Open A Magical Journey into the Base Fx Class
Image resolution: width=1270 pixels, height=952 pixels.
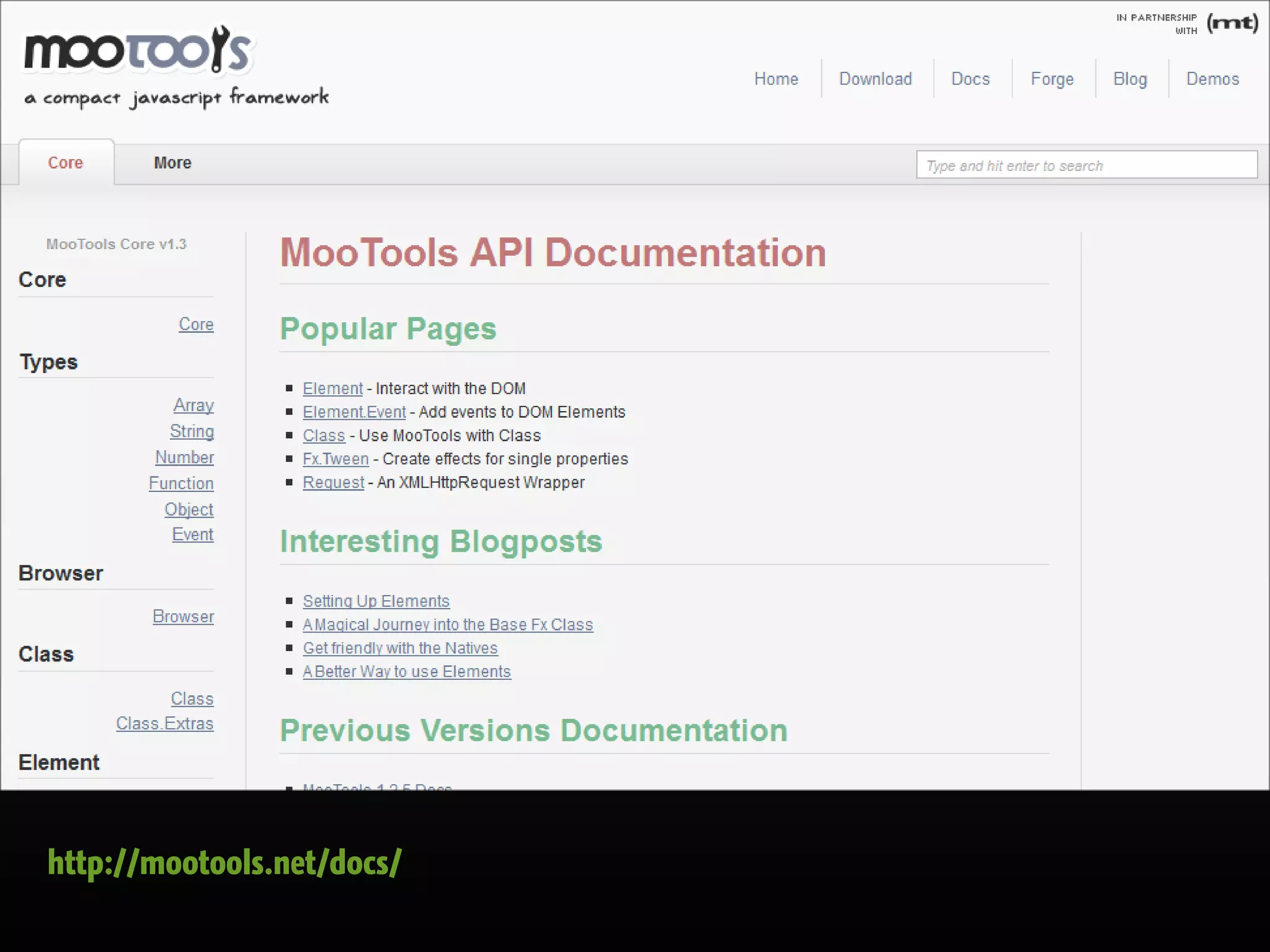coord(448,625)
